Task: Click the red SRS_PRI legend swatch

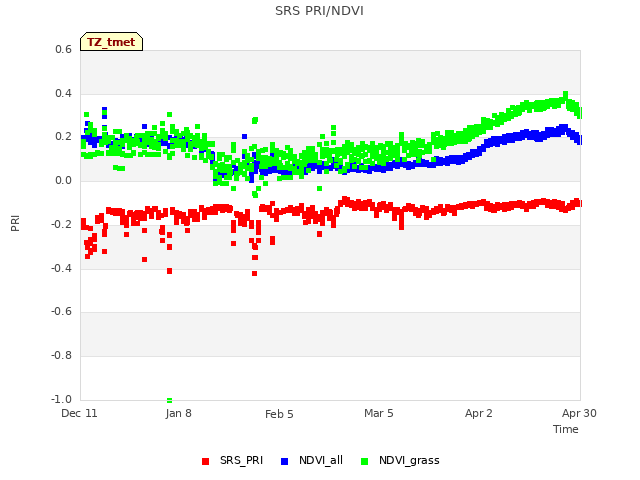Action: (x=205, y=461)
